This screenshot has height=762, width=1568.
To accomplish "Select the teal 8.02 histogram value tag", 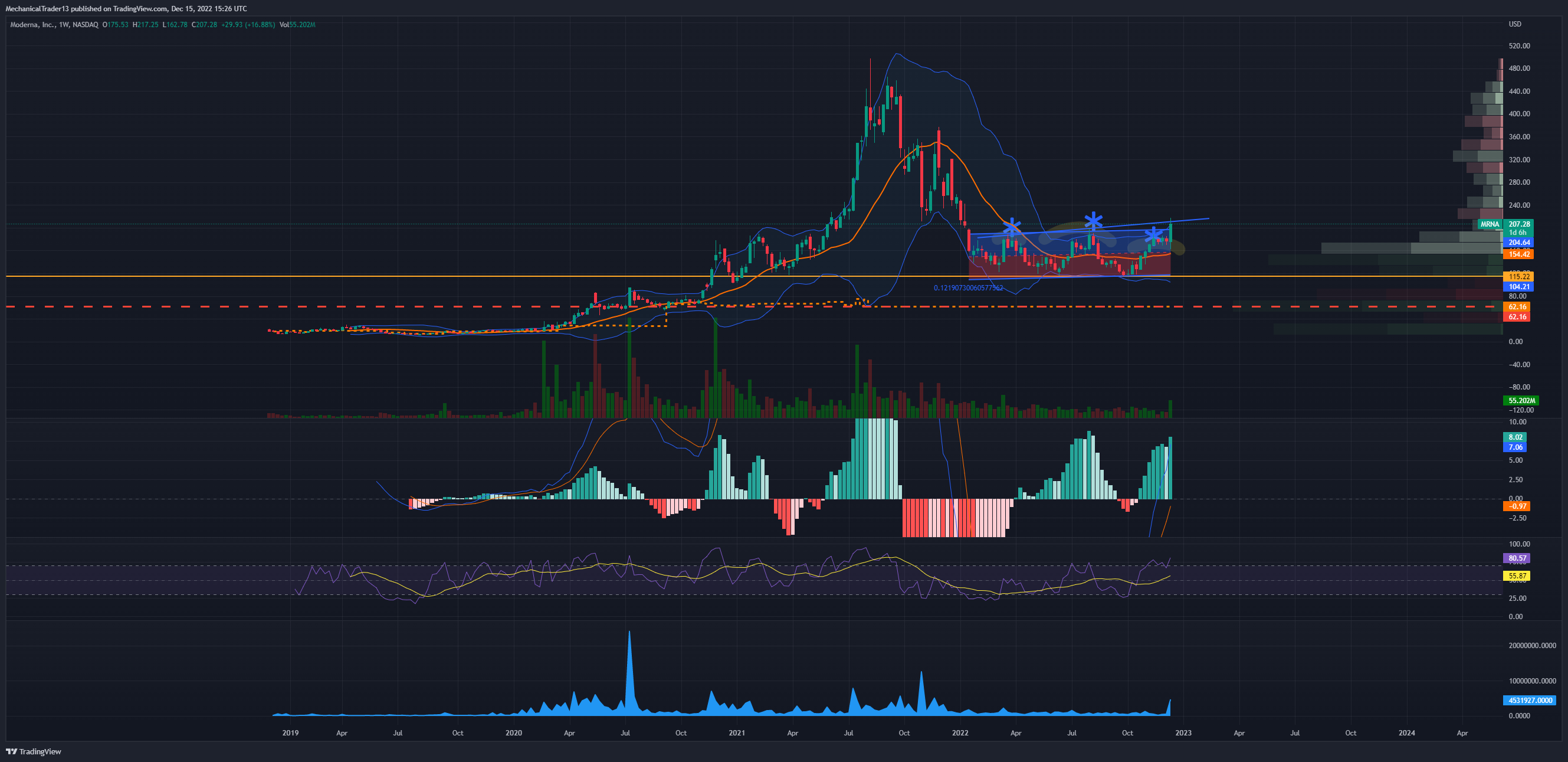I will pyautogui.click(x=1515, y=437).
